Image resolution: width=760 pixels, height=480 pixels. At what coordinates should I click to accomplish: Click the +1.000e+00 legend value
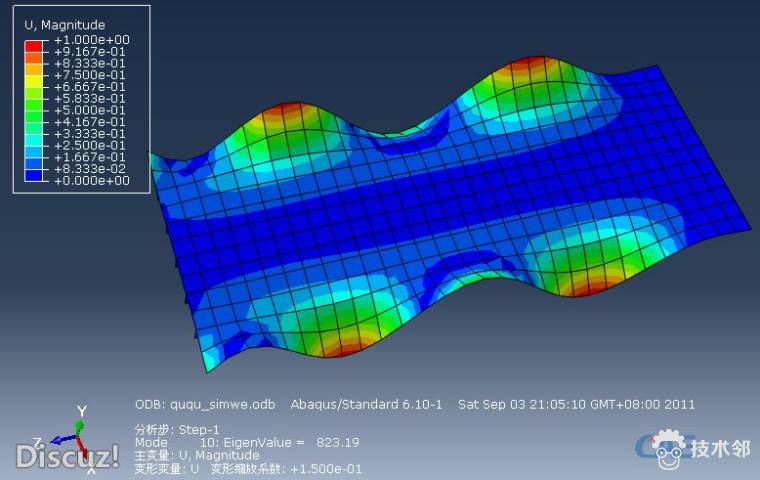pos(91,40)
